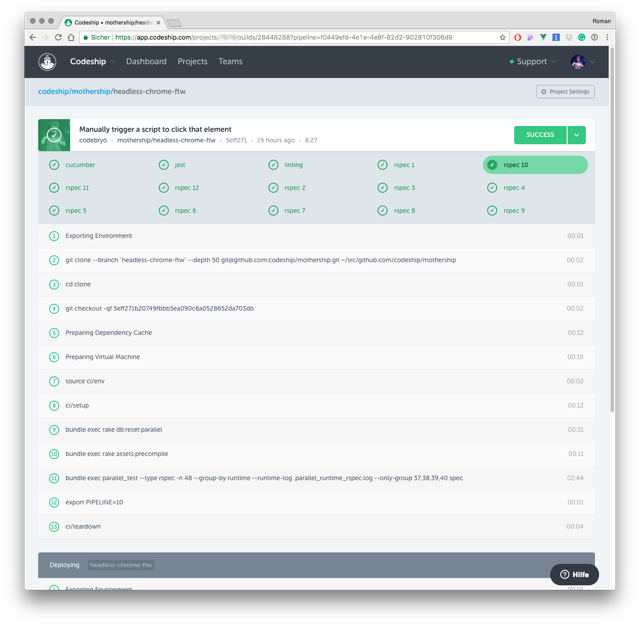Screen dimensions: 640x624
Task: Open the Support dropdown menu
Action: (533, 62)
